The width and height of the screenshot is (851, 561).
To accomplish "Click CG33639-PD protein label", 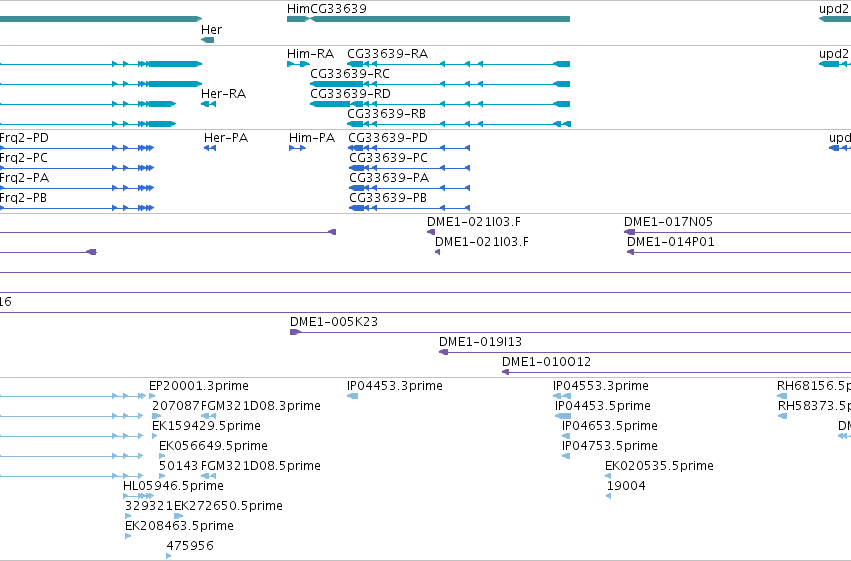I will point(388,138).
